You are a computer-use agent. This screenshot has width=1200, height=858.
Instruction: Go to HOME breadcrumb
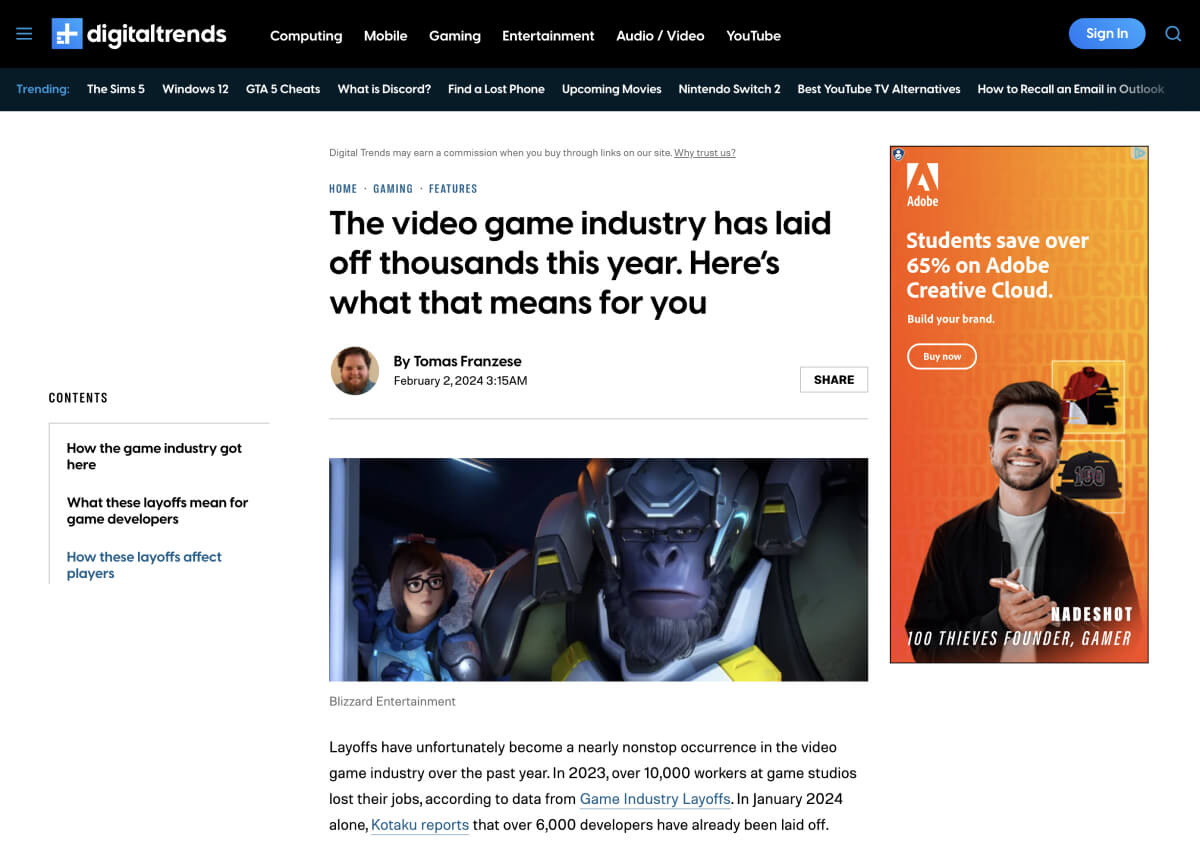pos(343,189)
